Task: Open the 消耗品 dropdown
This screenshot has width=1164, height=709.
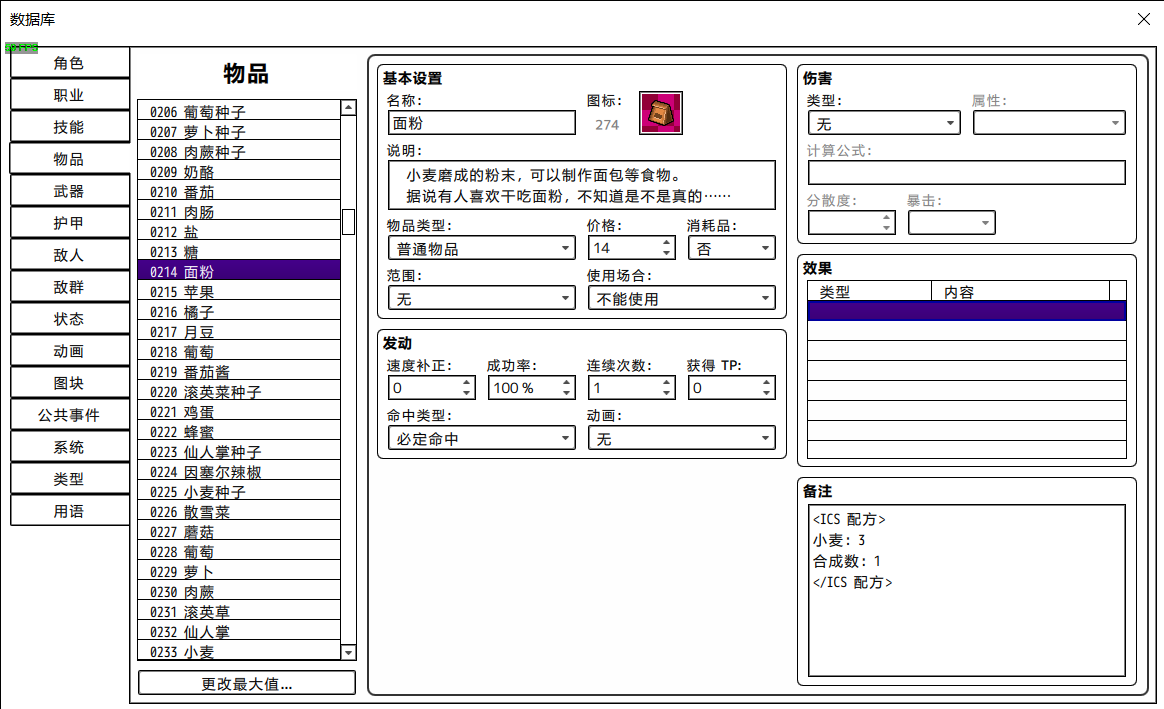Action: click(731, 248)
